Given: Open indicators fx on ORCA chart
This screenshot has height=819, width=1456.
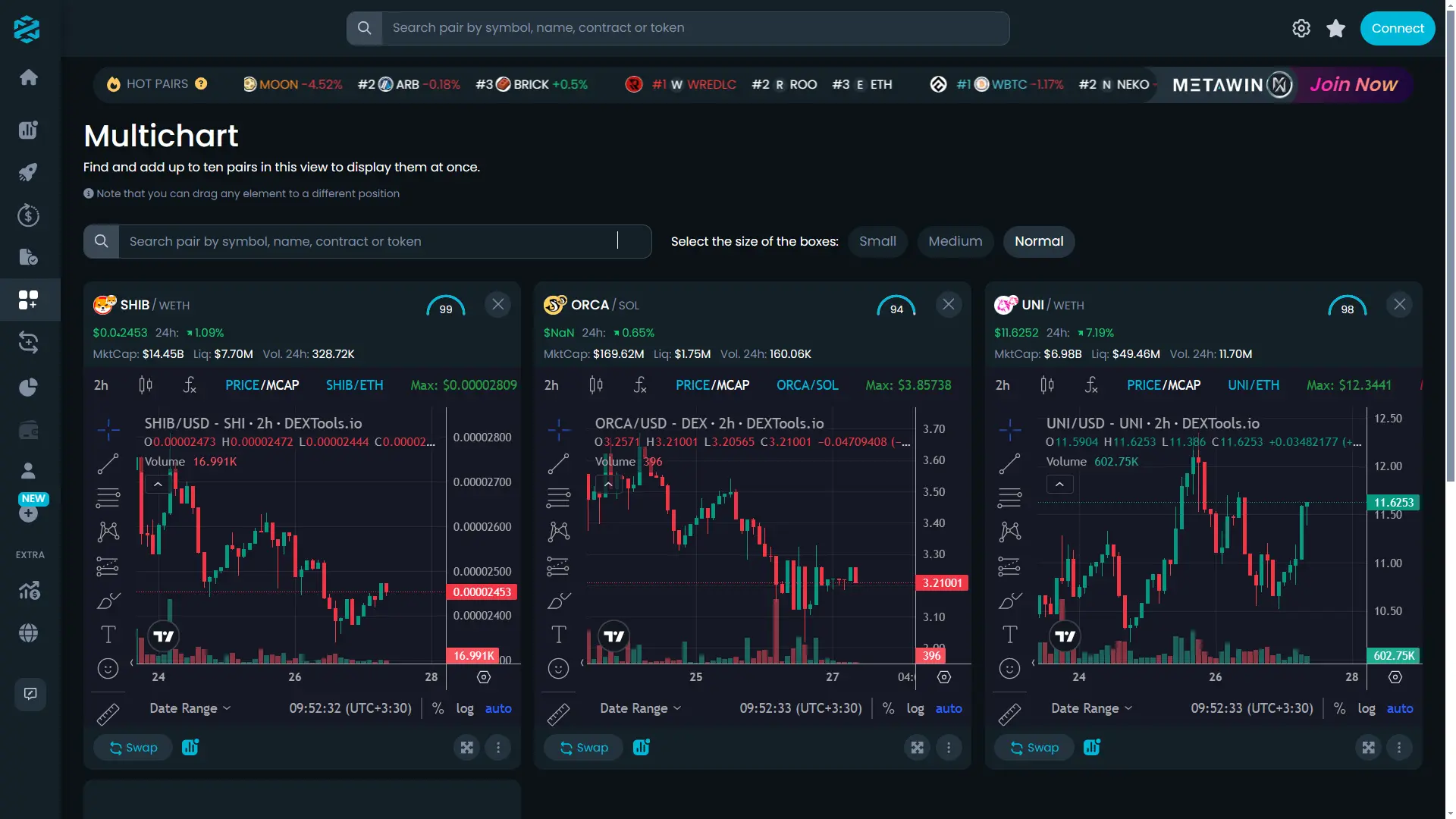Looking at the screenshot, I should click(x=640, y=385).
